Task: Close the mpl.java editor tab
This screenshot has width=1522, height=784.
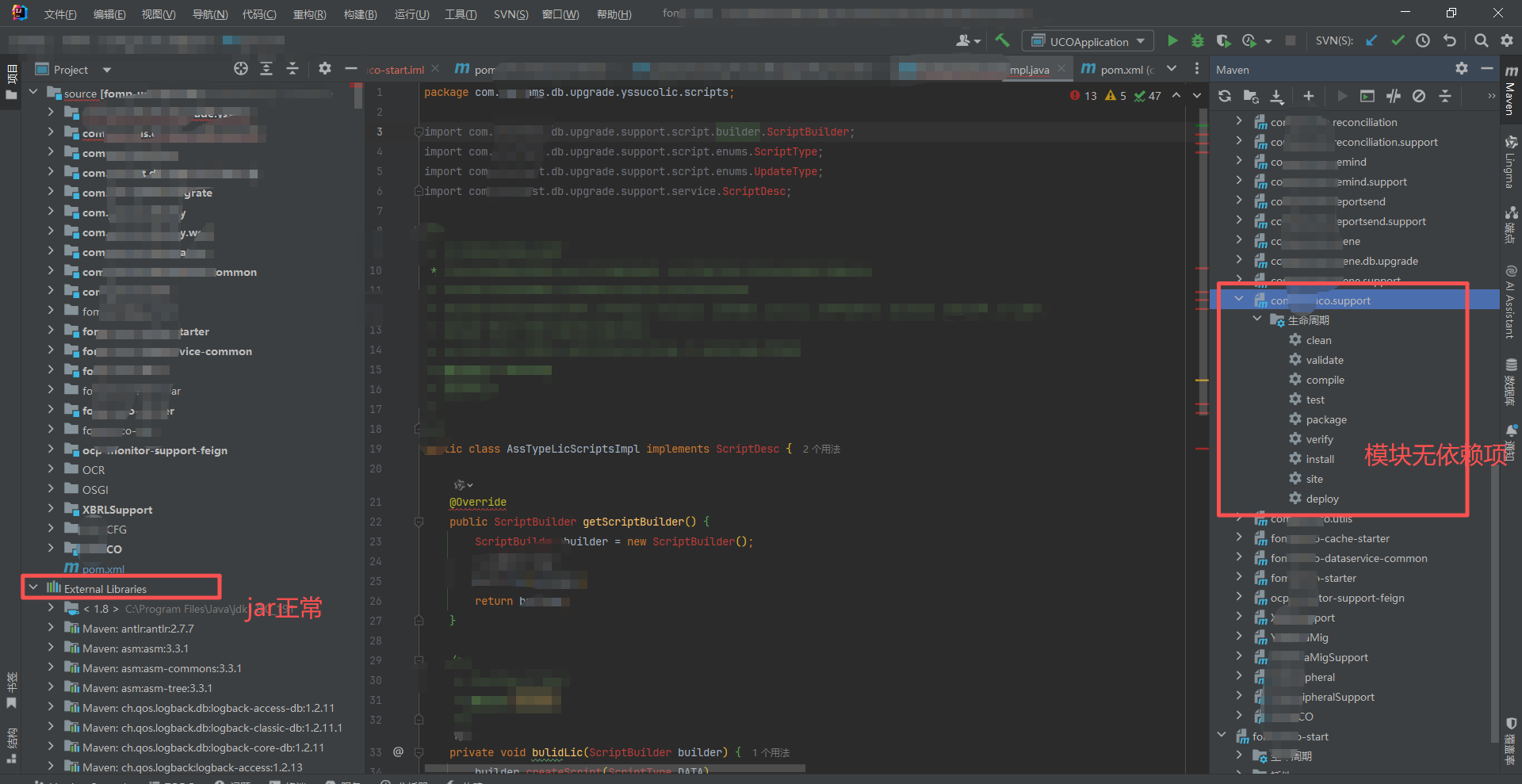Action: pyautogui.click(x=1061, y=69)
